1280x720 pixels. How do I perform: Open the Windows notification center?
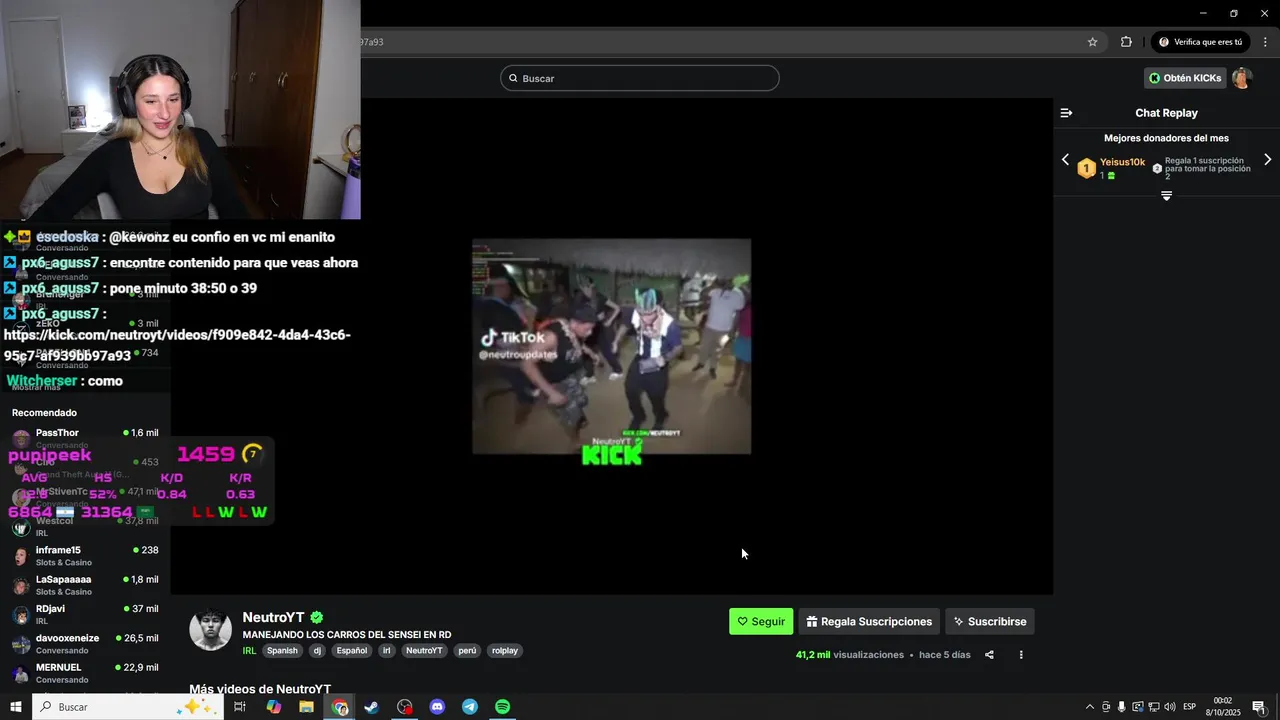click(1259, 707)
